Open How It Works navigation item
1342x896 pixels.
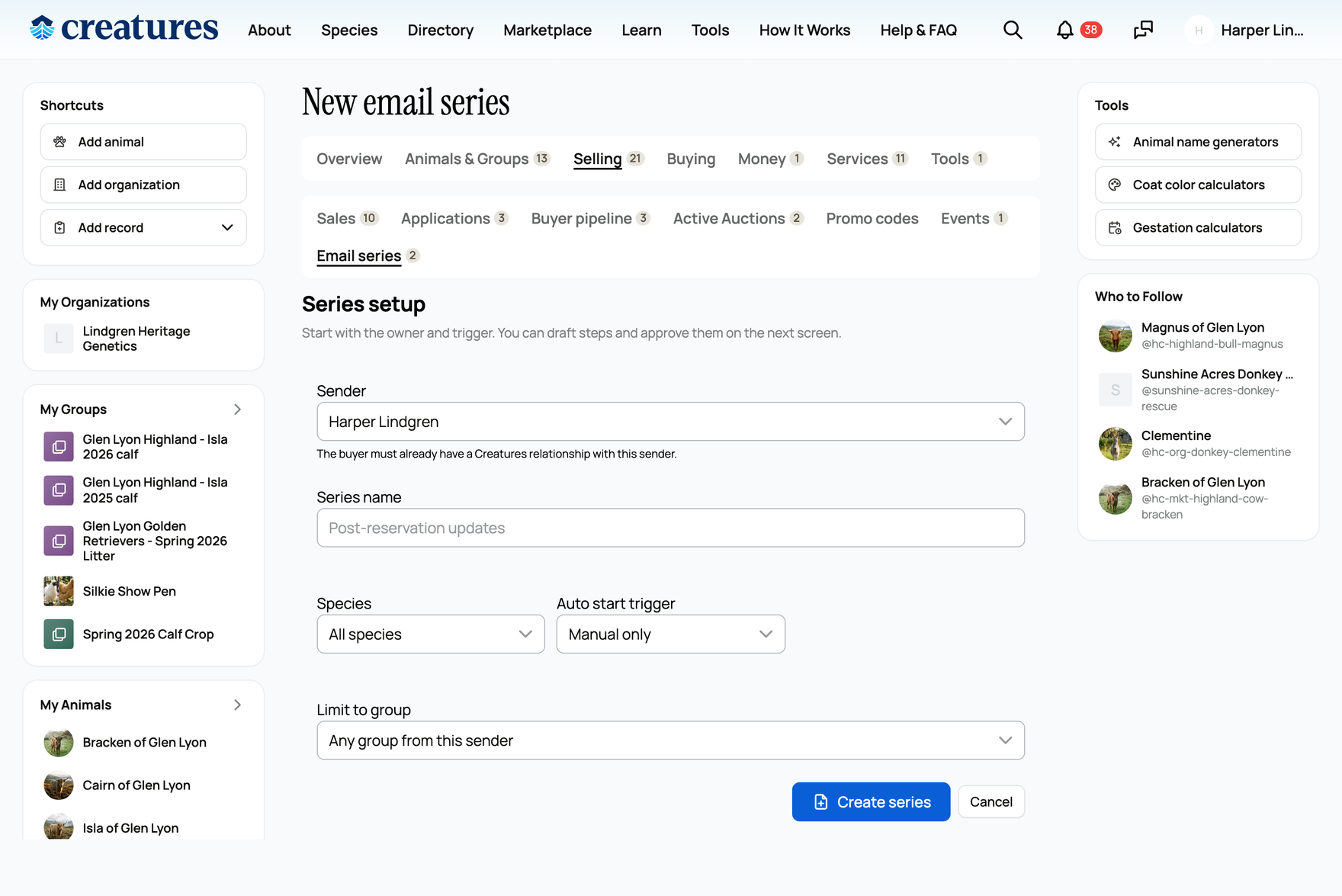(x=804, y=30)
